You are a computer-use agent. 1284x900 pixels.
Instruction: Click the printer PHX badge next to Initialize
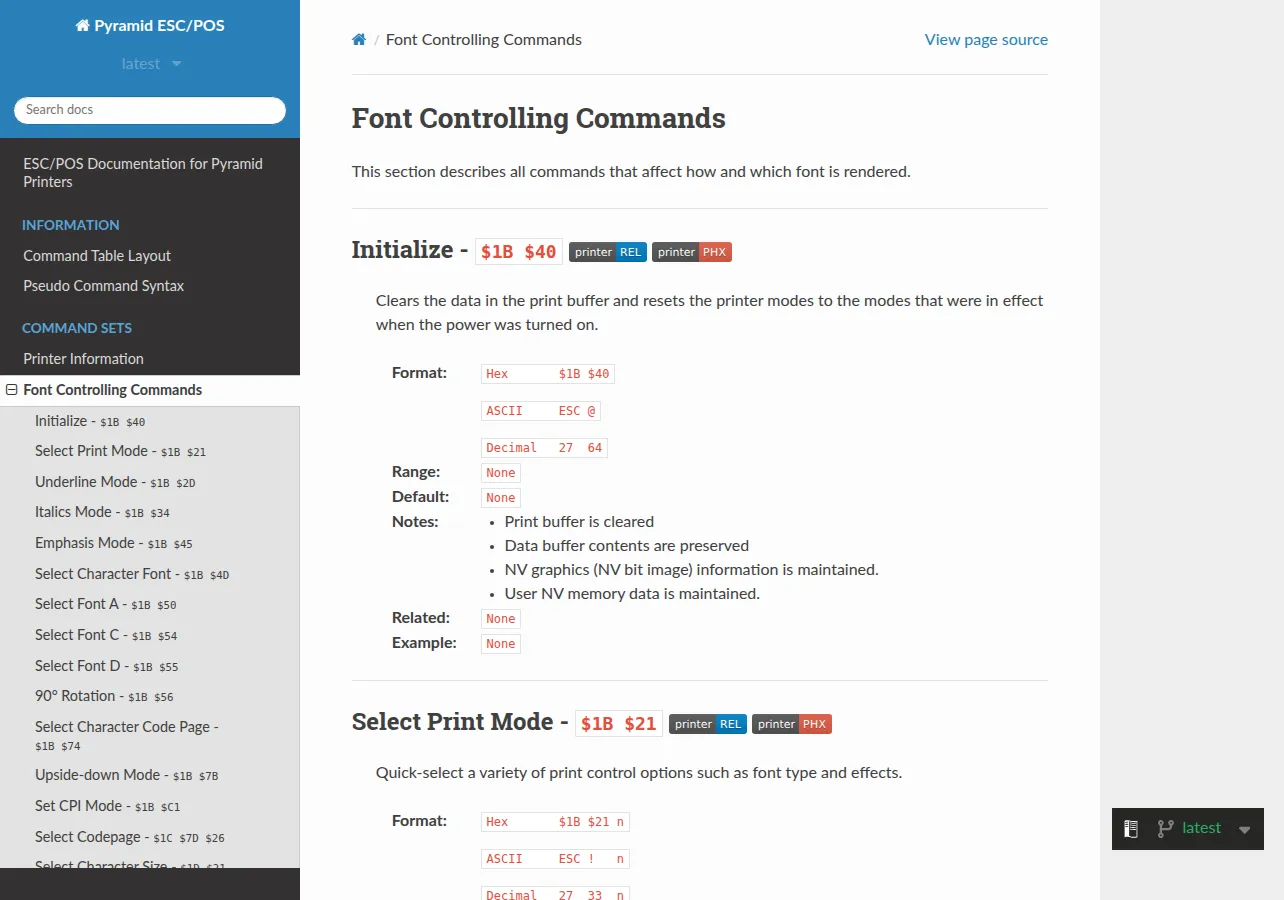tap(692, 252)
